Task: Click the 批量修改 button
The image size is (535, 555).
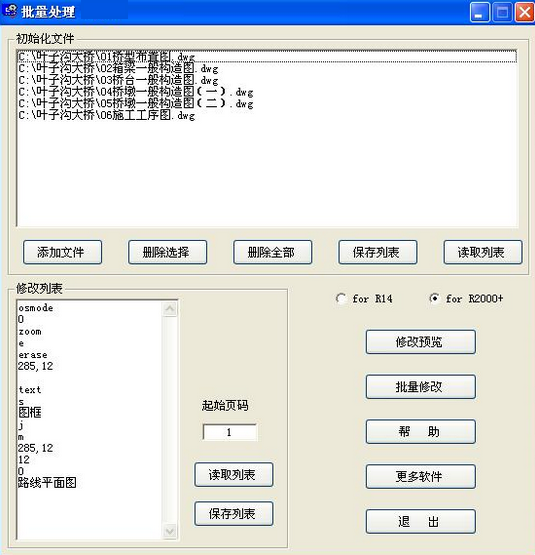Action: [421, 387]
